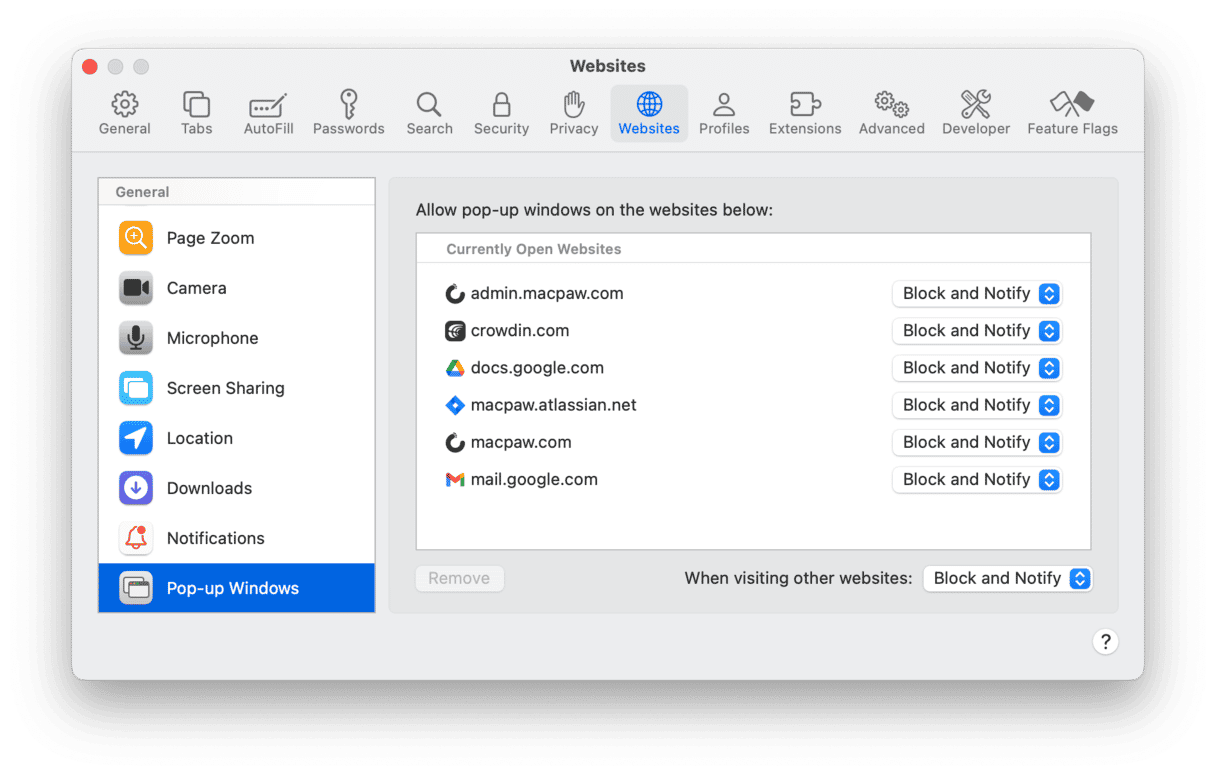Select the crowdin.com website row
The height and width of the screenshot is (775, 1216).
[x=520, y=331]
